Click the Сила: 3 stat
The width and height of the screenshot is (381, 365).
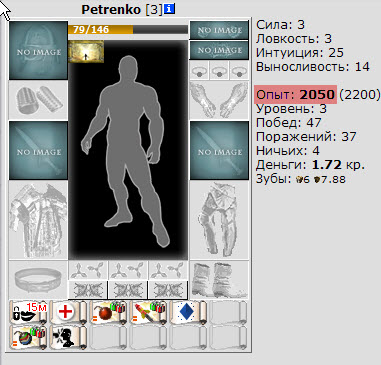coord(280,25)
